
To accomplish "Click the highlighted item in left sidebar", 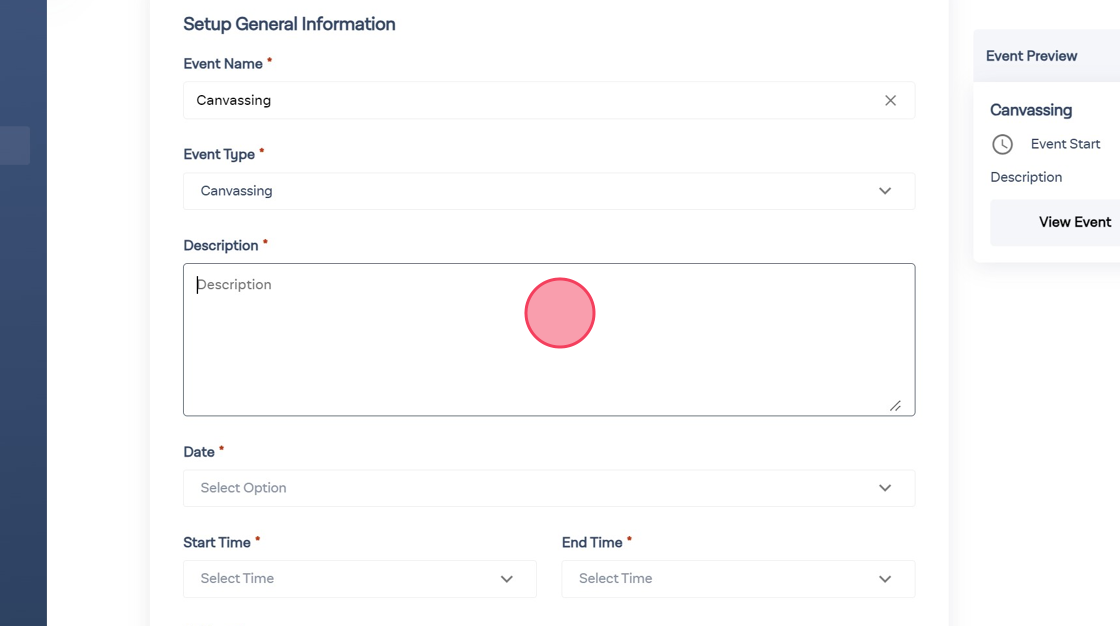I will [14, 145].
